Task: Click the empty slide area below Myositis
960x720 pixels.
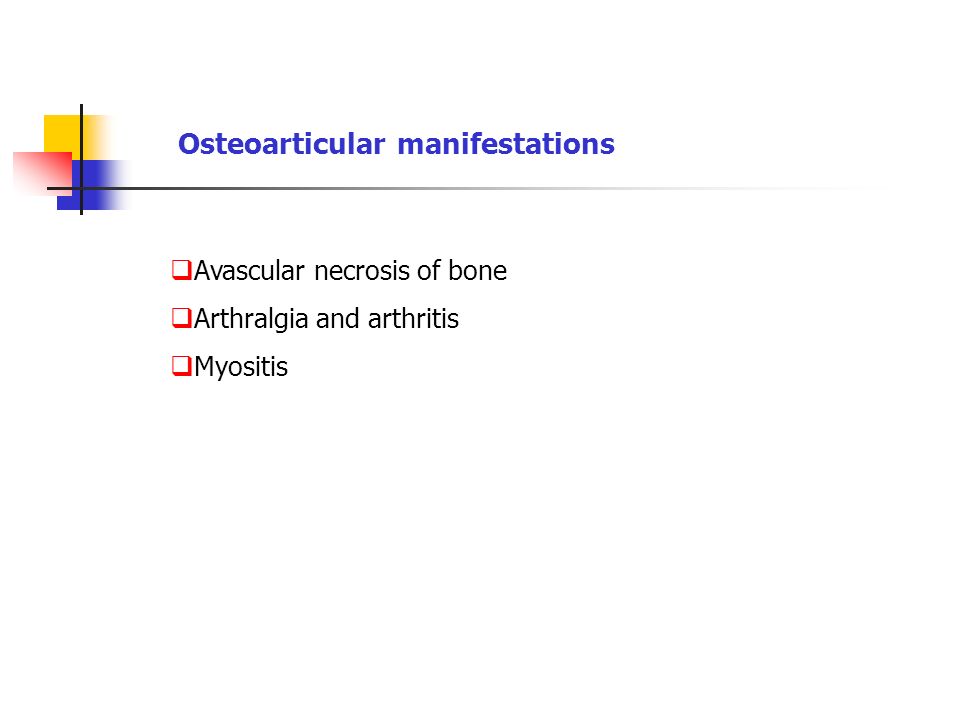Action: 480,539
